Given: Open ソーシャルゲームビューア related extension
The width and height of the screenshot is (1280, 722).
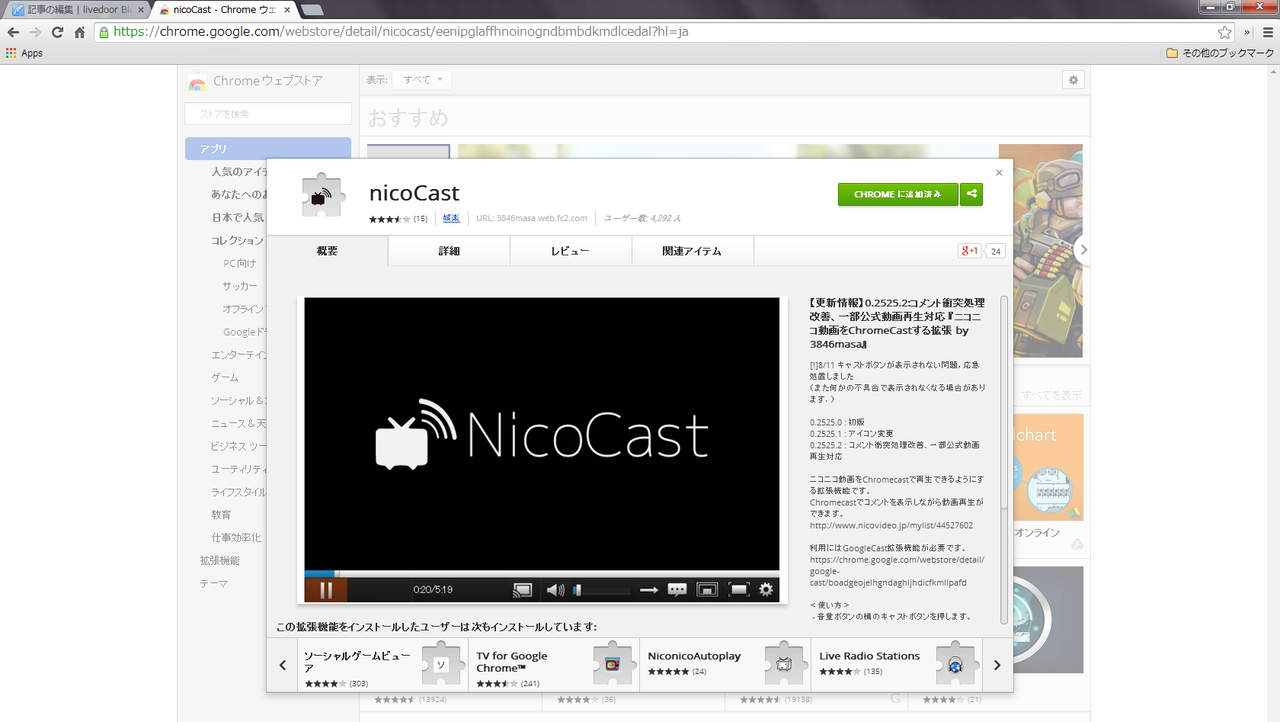Looking at the screenshot, I should click(381, 664).
